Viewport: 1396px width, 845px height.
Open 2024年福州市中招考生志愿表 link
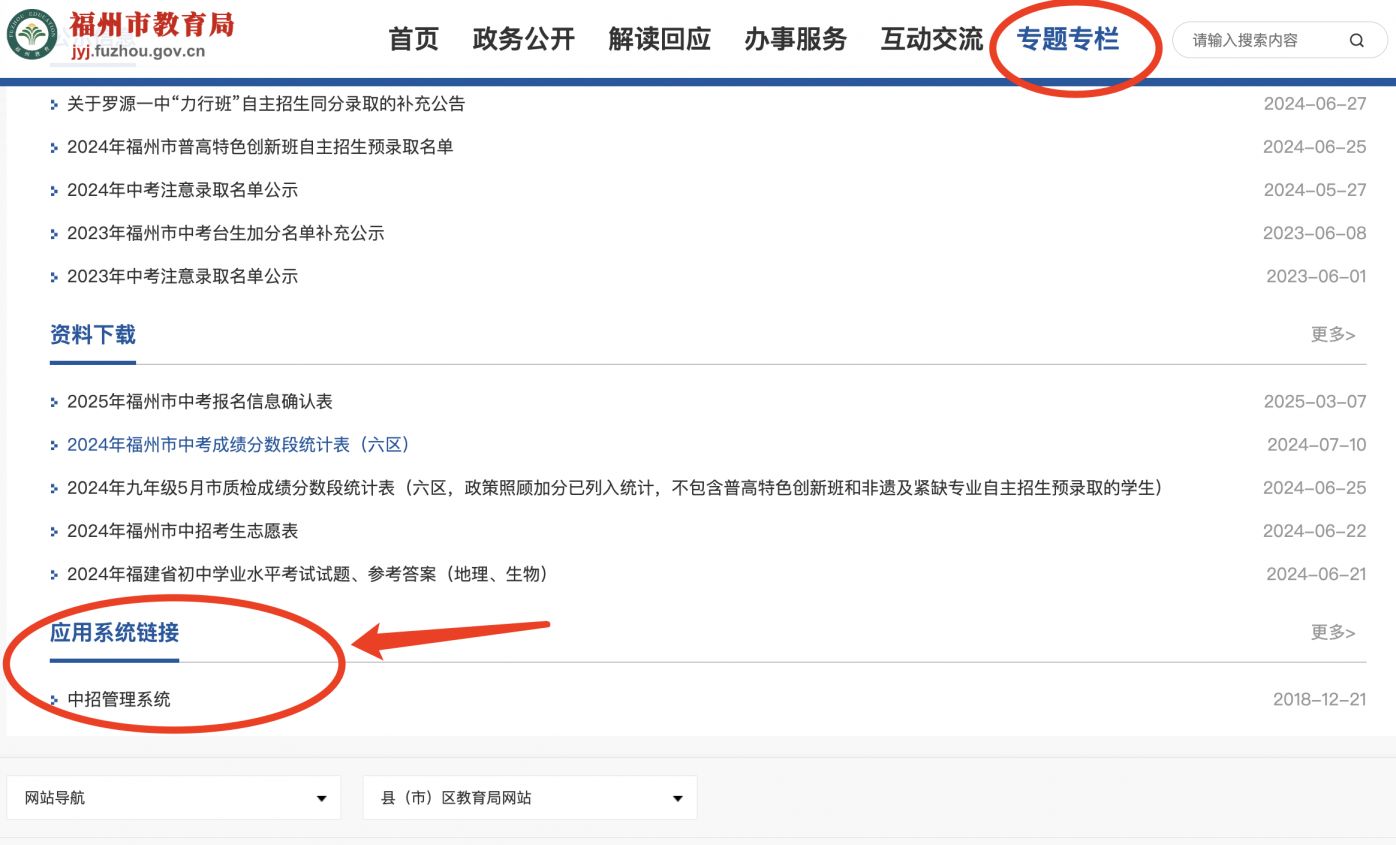[x=182, y=531]
